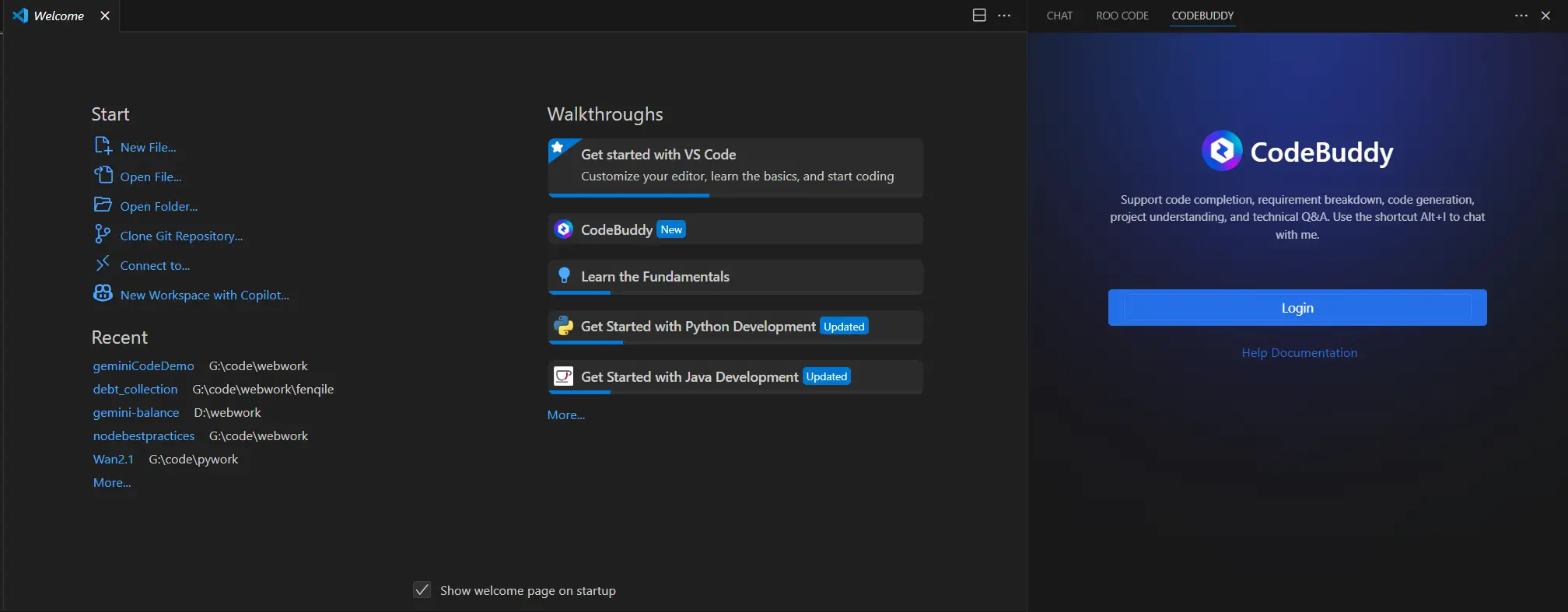
Task: Click the Login button
Action: (1297, 308)
